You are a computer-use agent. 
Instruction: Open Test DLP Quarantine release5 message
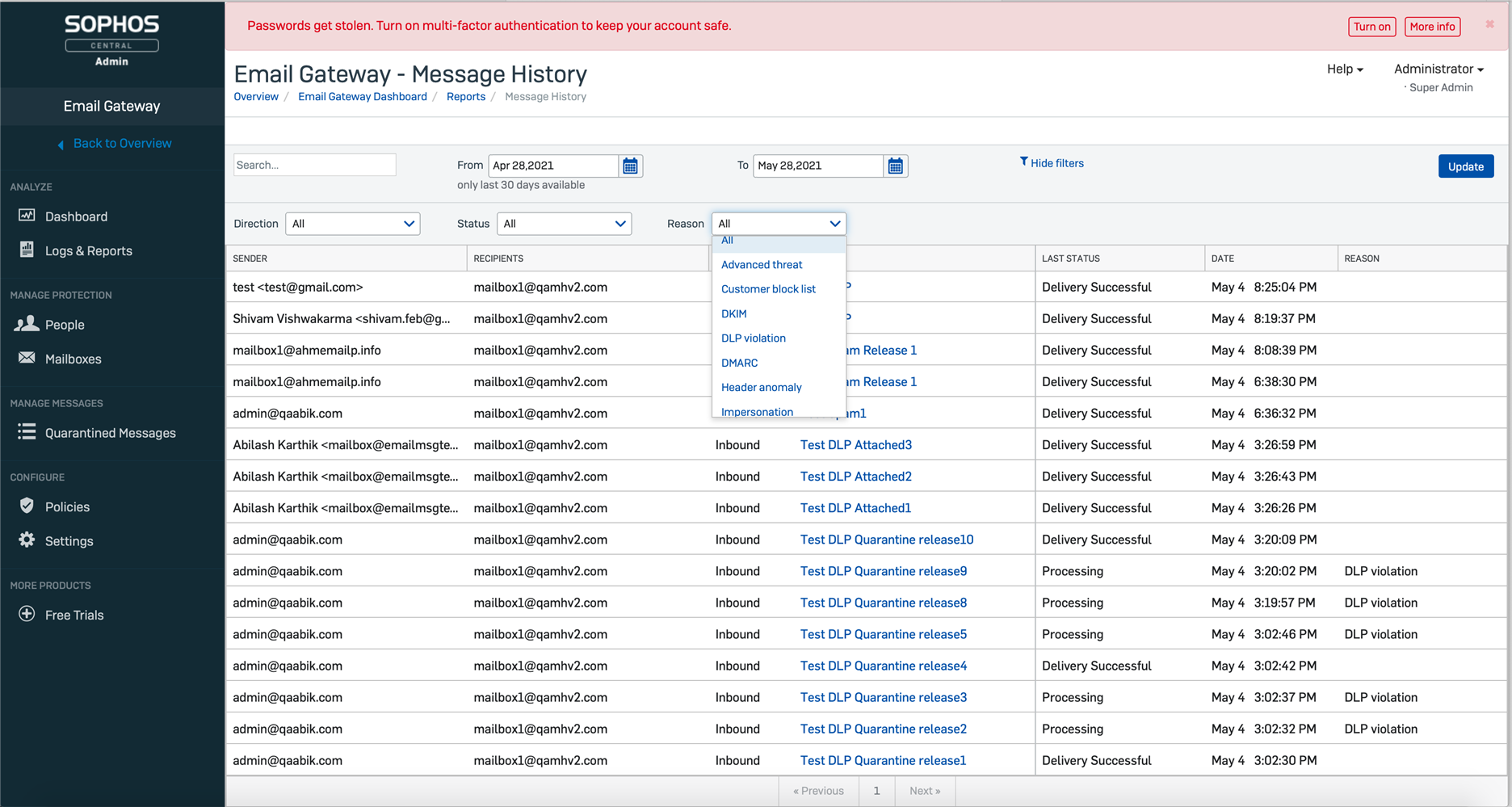click(884, 634)
